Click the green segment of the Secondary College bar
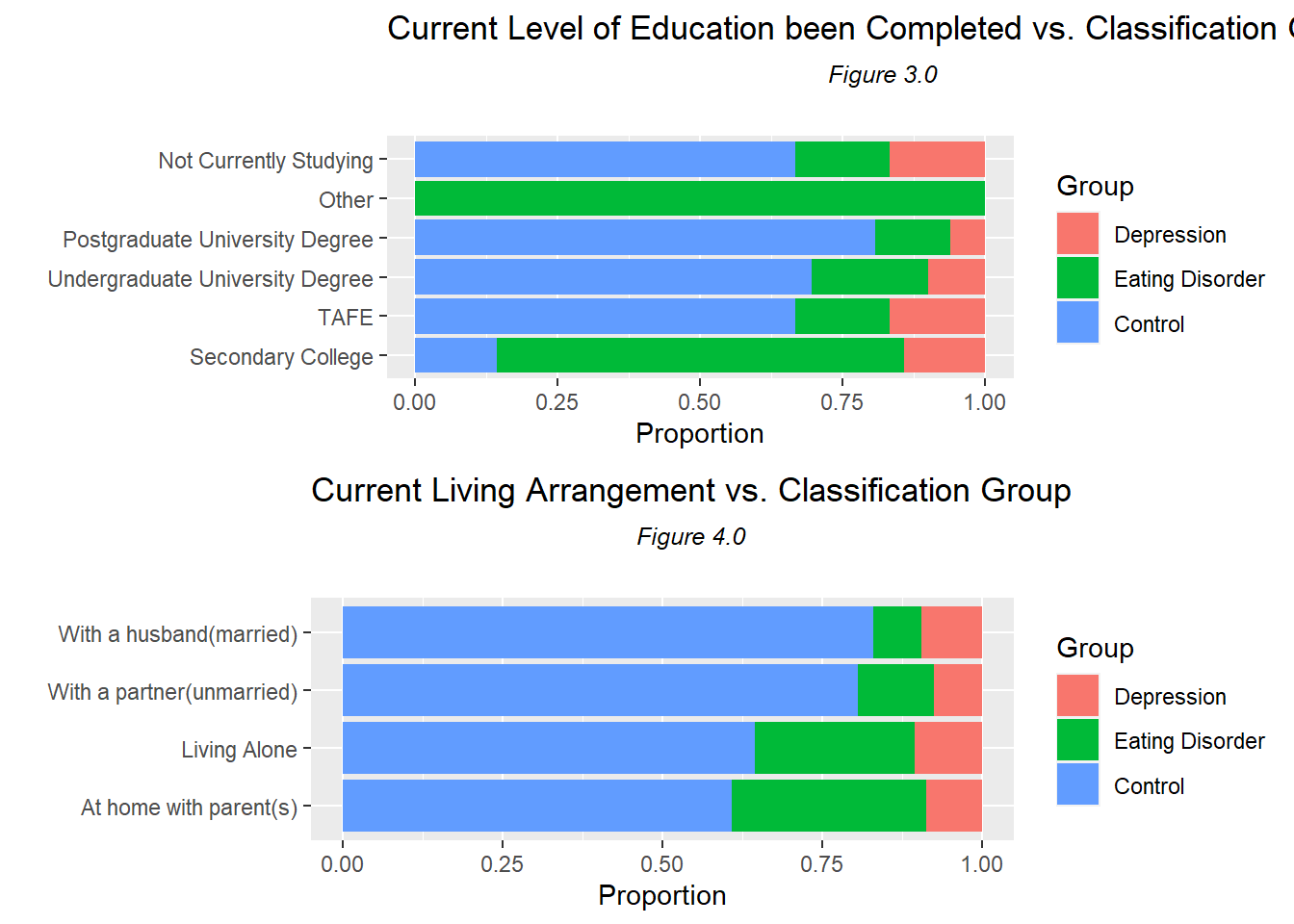 point(700,355)
